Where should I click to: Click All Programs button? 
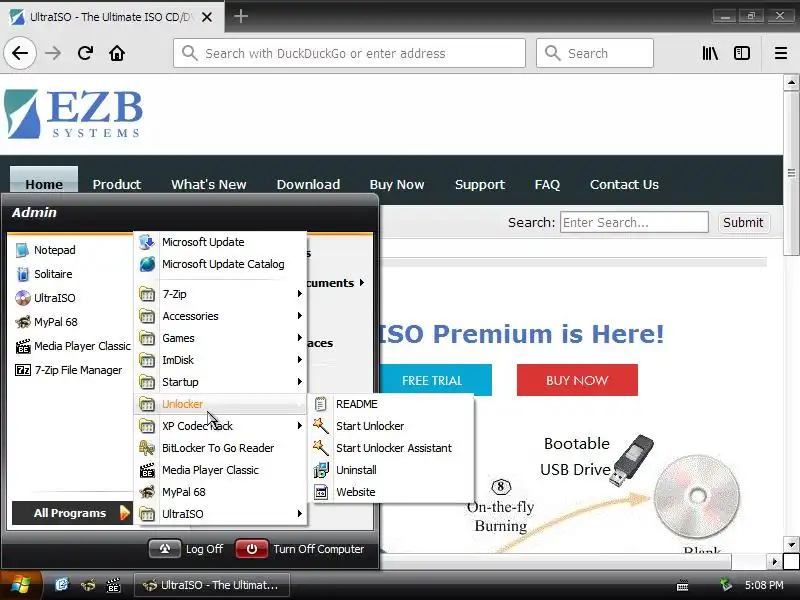[72, 513]
